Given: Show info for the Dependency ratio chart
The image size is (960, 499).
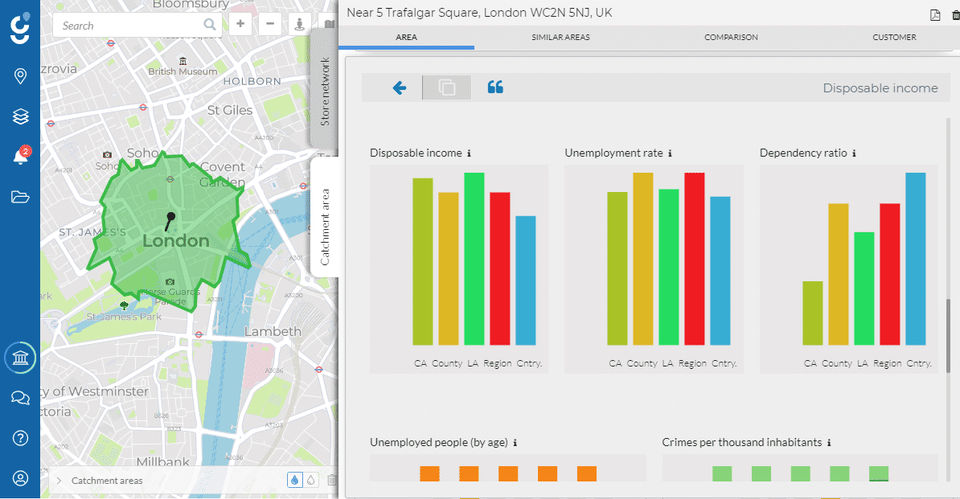Looking at the screenshot, I should click(854, 153).
